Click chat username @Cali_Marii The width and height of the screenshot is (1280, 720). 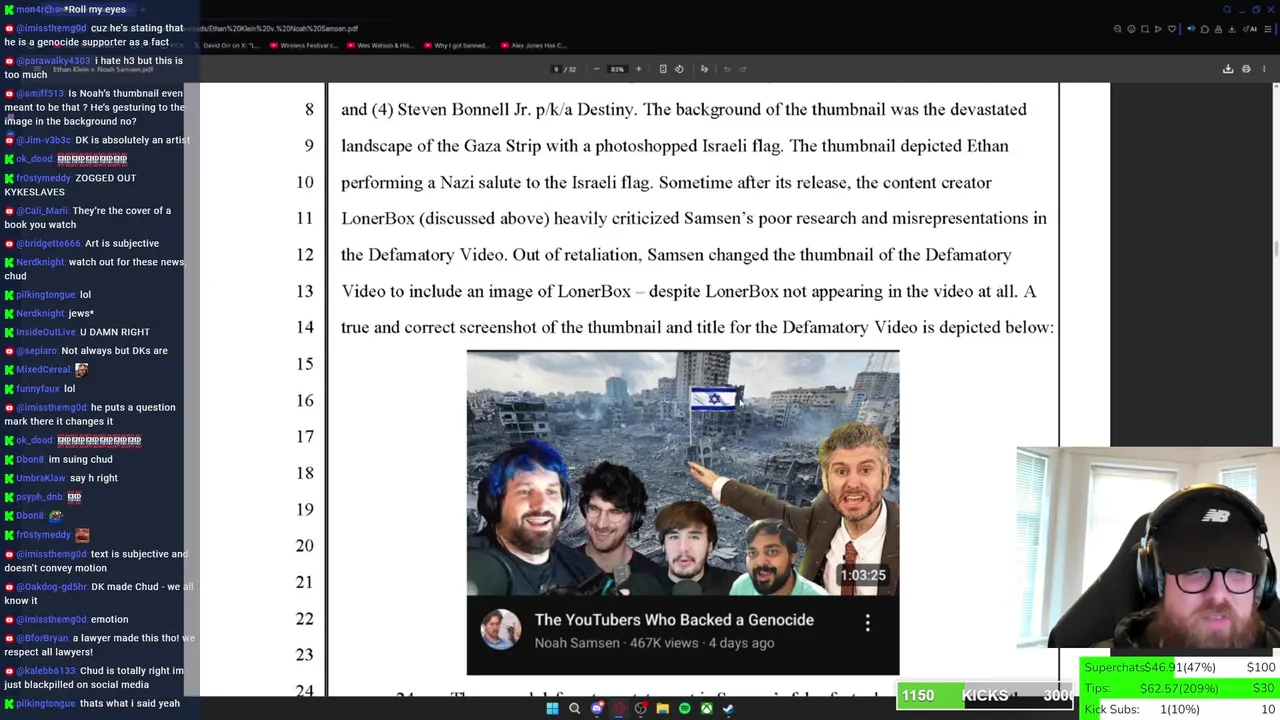(x=42, y=211)
